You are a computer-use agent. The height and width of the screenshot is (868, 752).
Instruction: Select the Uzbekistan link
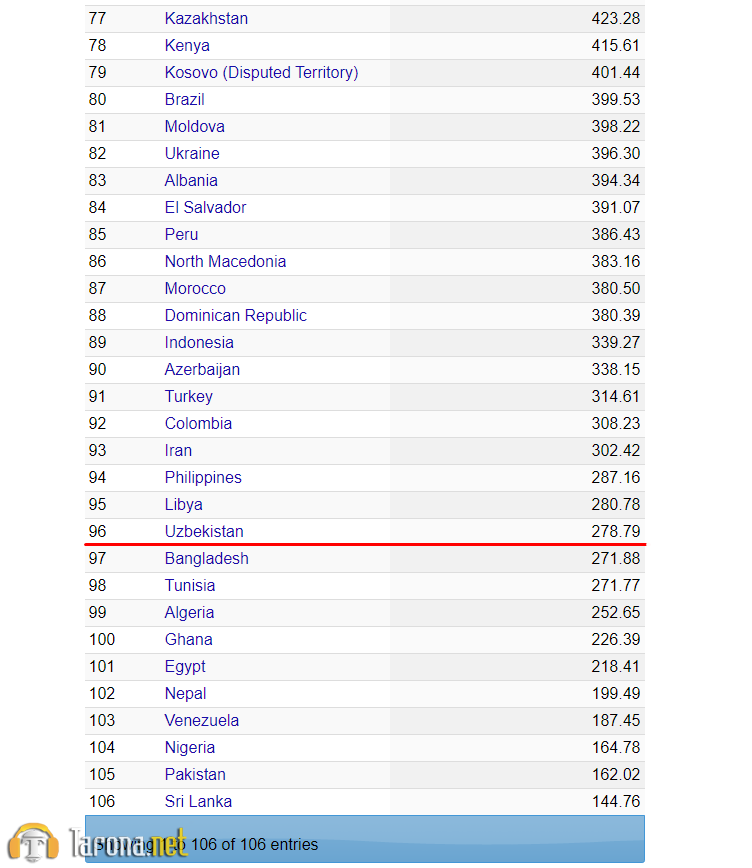(204, 531)
